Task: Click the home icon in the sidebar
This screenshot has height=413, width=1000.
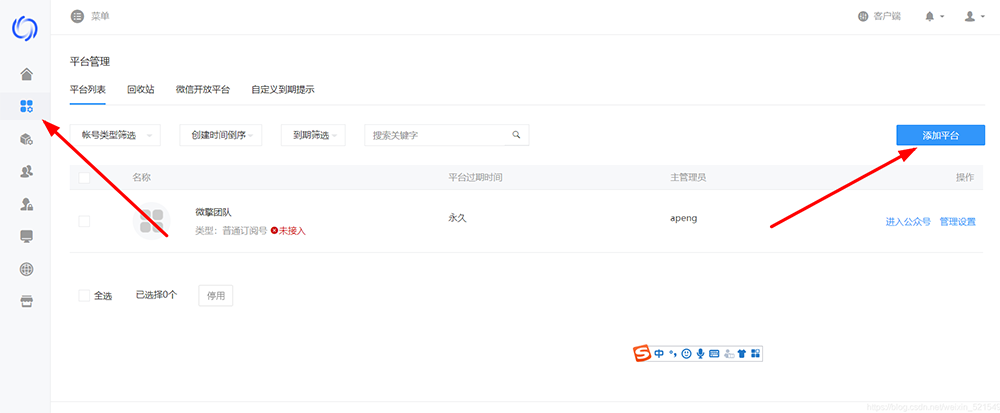Action: click(x=26, y=73)
